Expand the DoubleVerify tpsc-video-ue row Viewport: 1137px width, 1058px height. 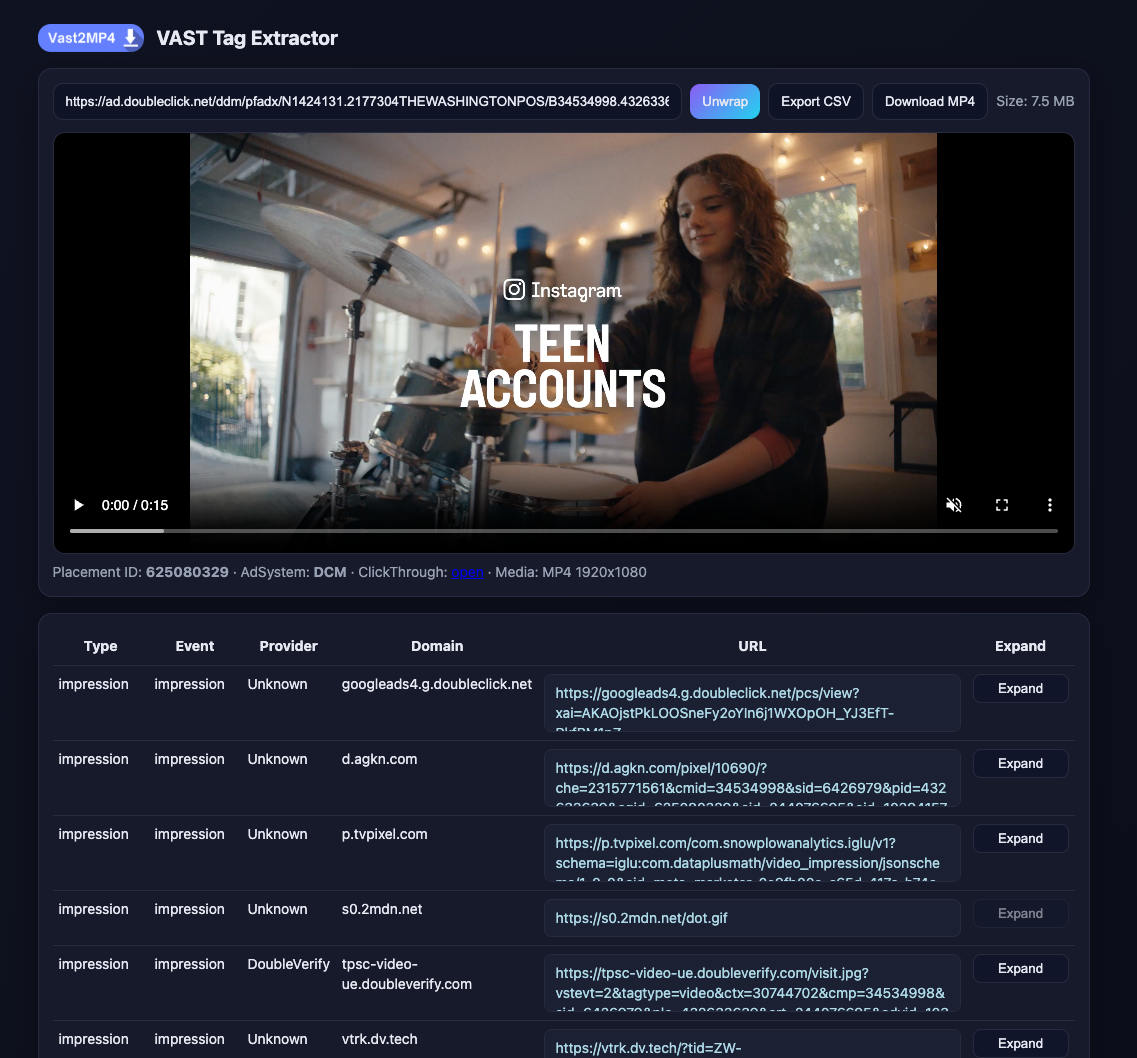coord(1019,968)
